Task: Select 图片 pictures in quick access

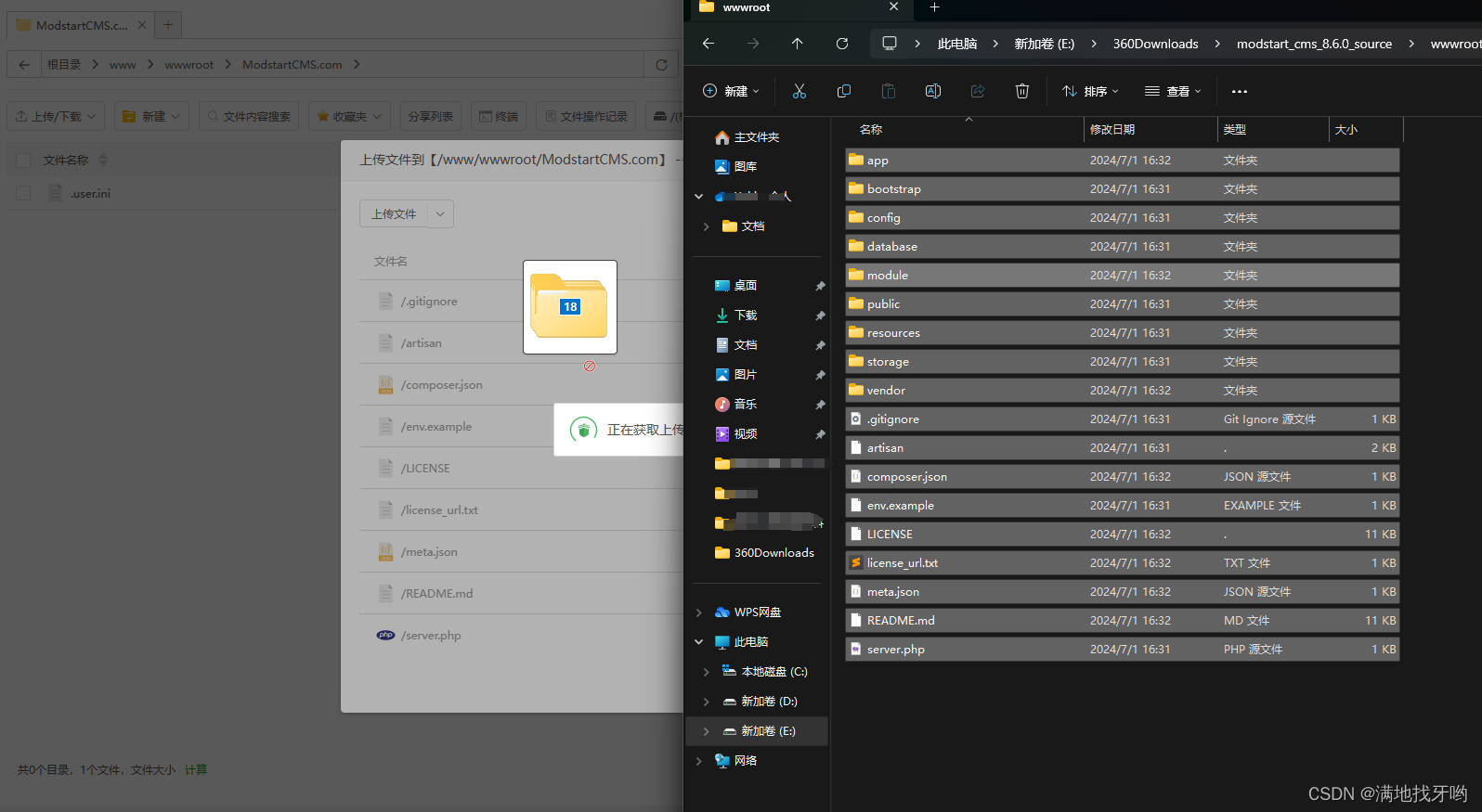Action: click(736, 375)
